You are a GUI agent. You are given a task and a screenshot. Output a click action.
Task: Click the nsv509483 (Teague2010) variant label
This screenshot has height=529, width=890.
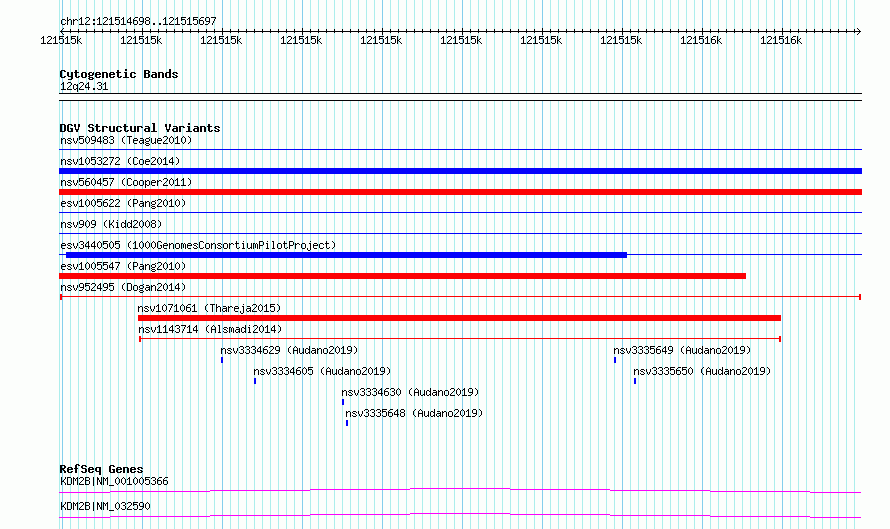click(126, 140)
